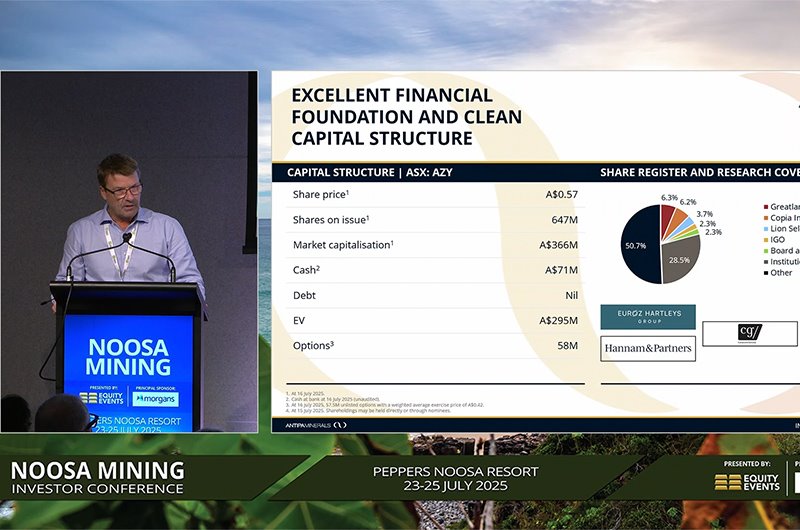Click the 'Cash' row label
Image resolution: width=800 pixels, height=530 pixels.
click(306, 270)
